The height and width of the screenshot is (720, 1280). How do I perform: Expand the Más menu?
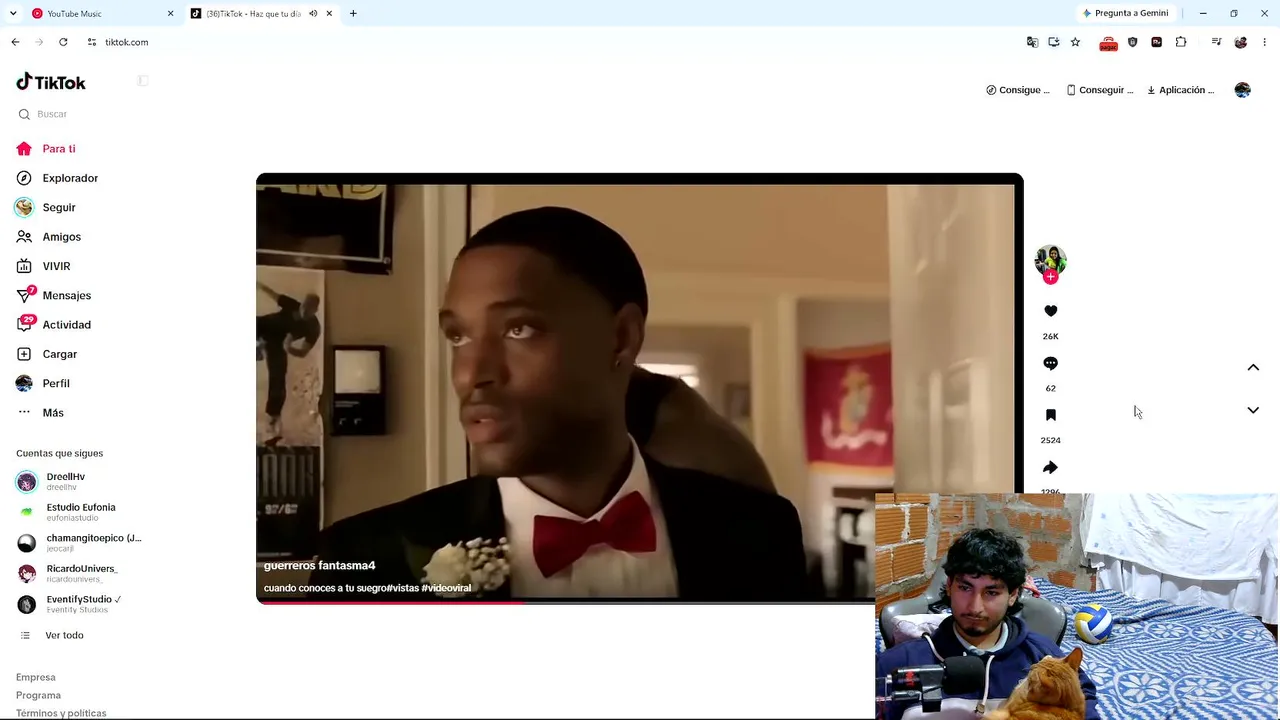click(x=53, y=413)
